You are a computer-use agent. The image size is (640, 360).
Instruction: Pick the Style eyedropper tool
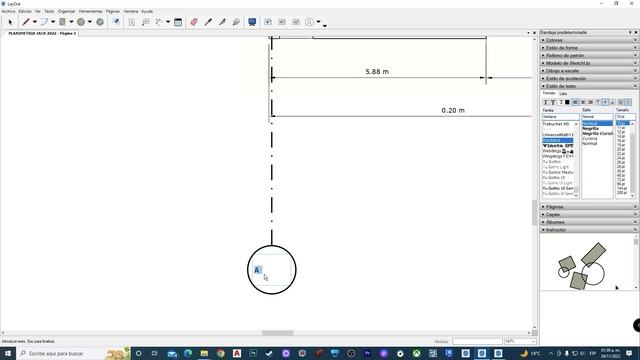tap(208, 22)
